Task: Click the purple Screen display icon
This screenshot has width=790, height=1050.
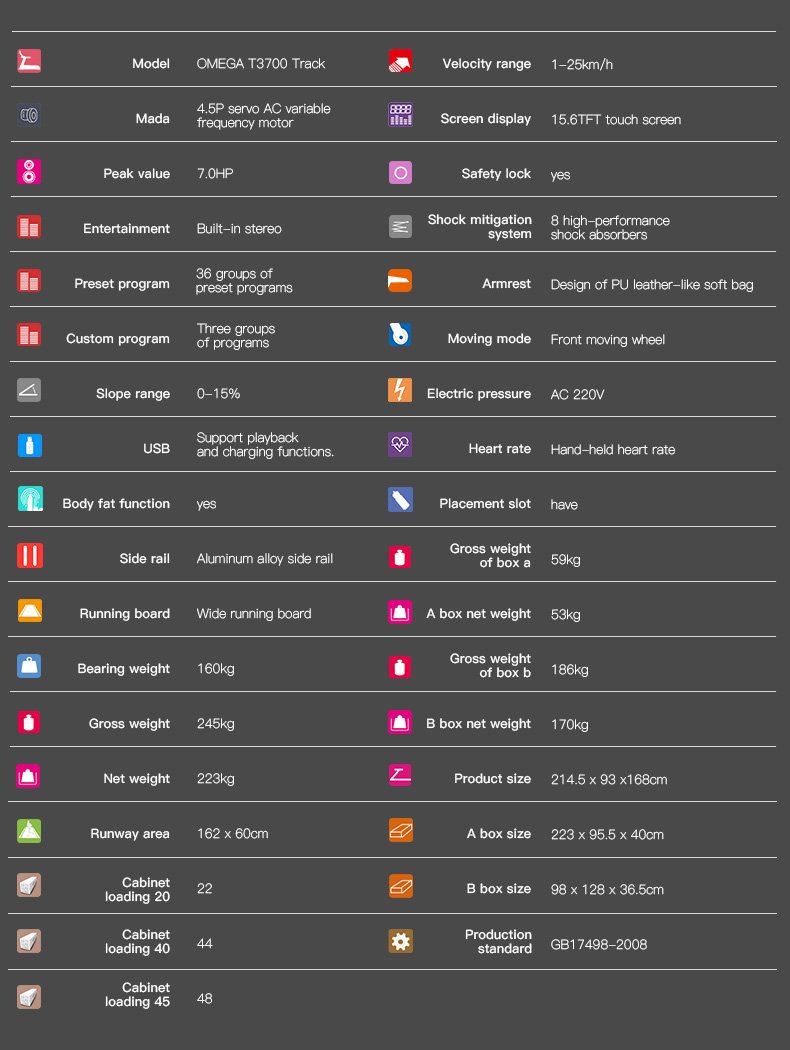Action: 400,116
